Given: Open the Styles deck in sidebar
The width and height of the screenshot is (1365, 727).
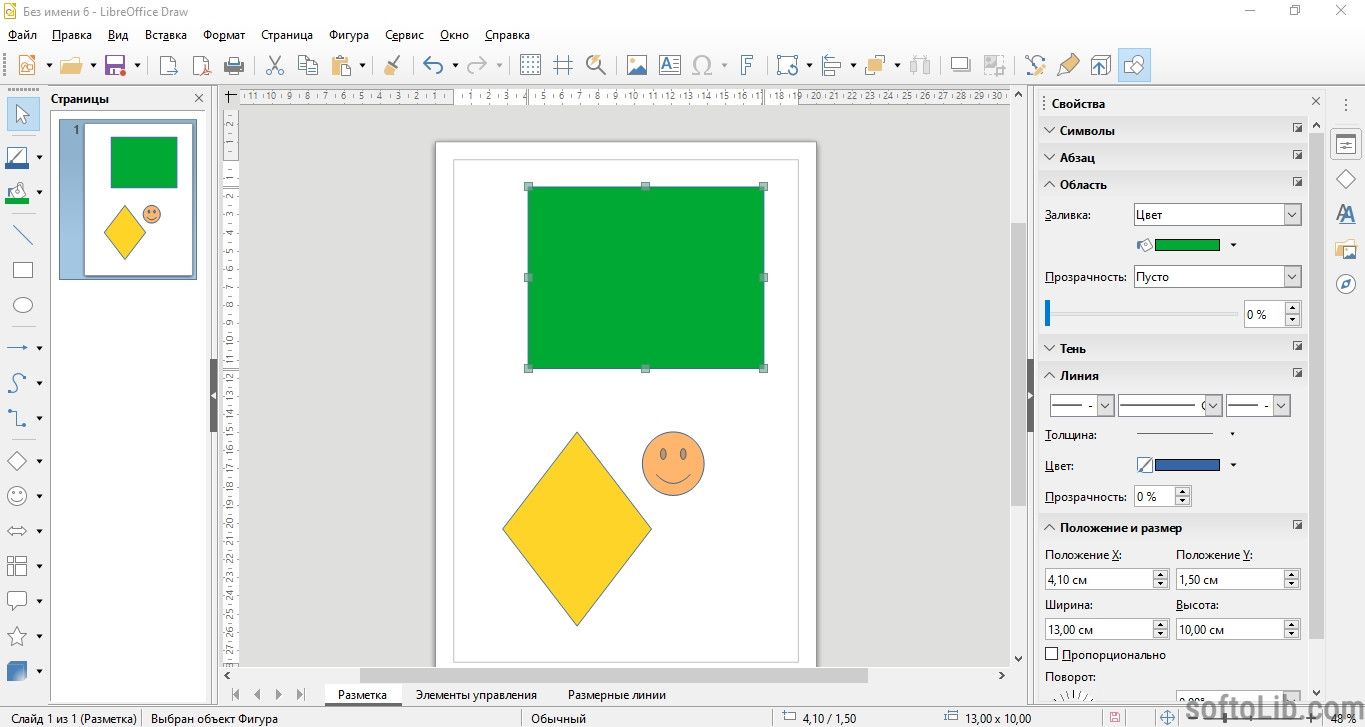Looking at the screenshot, I should pos(1346,214).
